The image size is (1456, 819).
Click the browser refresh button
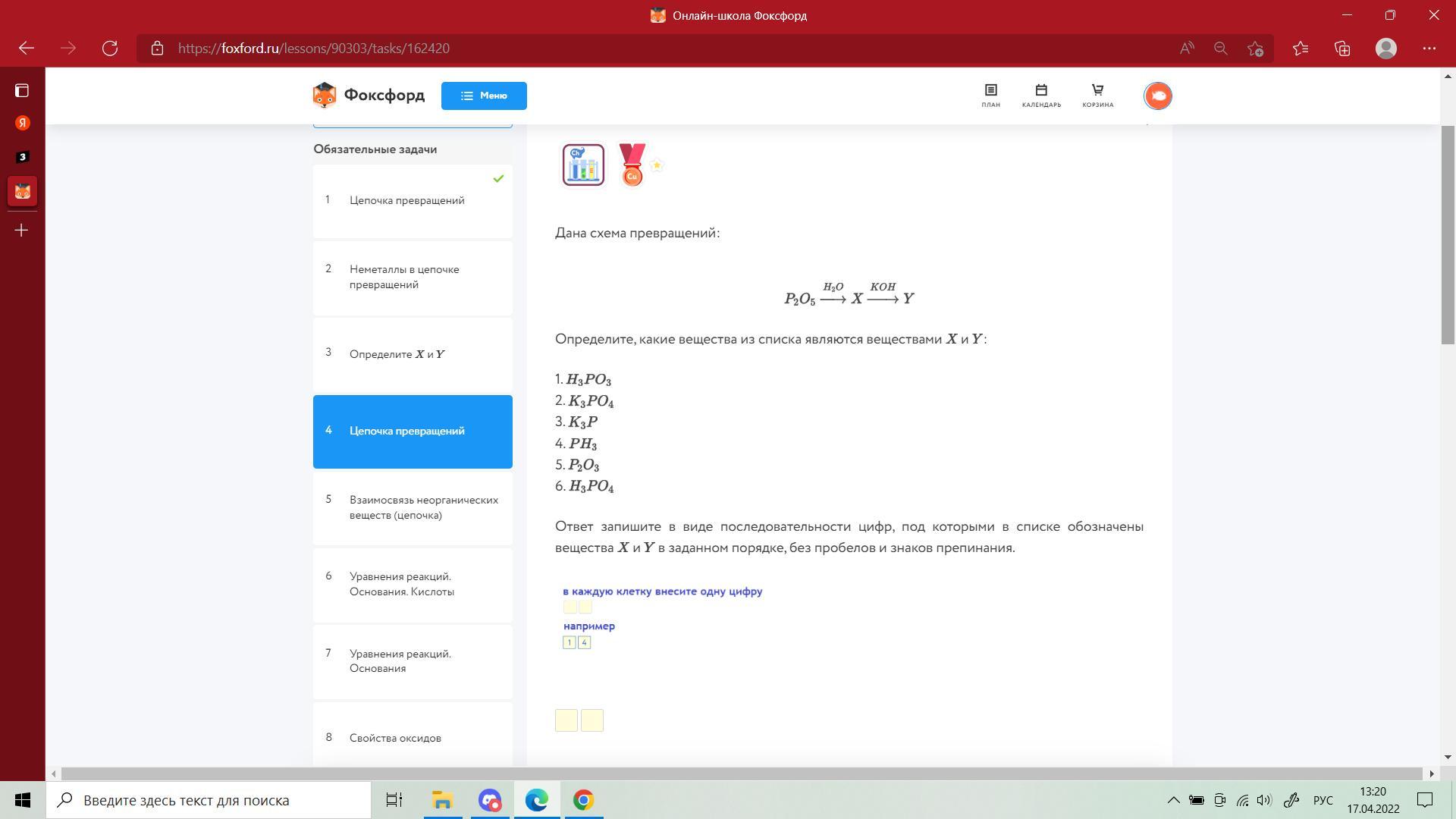(x=110, y=49)
